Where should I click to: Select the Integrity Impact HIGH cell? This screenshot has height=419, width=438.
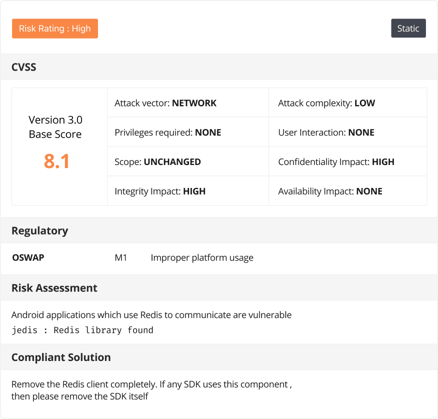[x=188, y=191]
